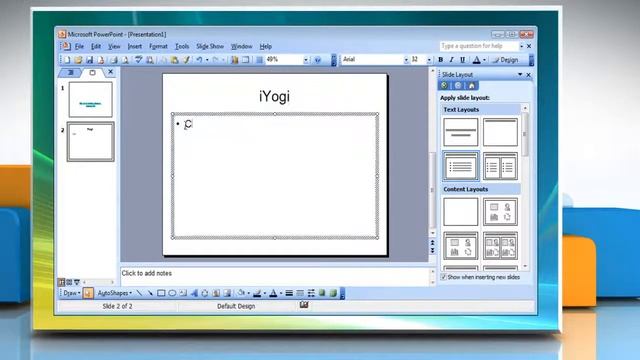This screenshot has width=640, height=360.
Task: Insert WordArt from Drawing toolbar
Action: tap(194, 293)
